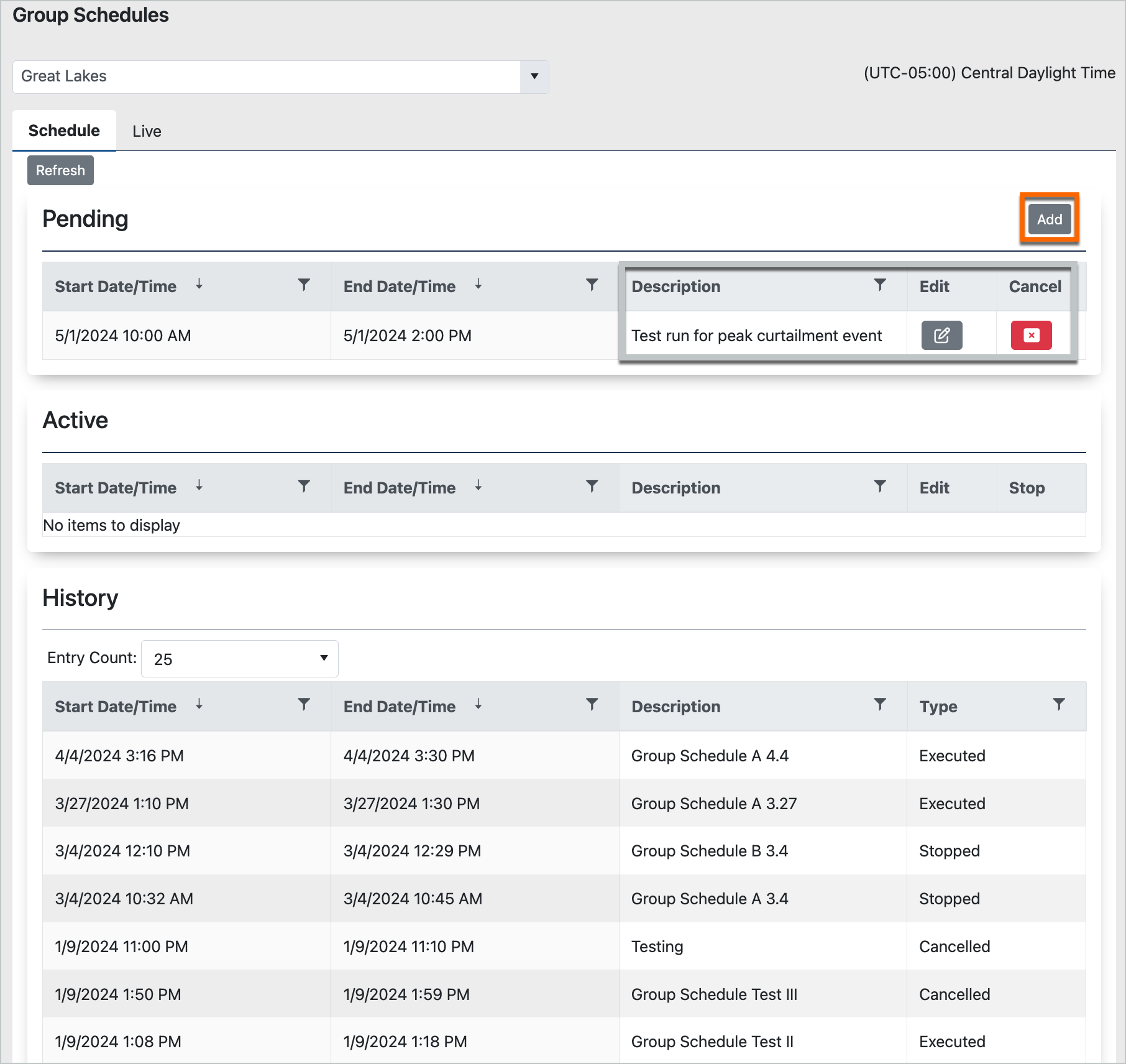Image resolution: width=1126 pixels, height=1064 pixels.
Task: Cancel the pending schedule with the red X icon
Action: [1031, 335]
